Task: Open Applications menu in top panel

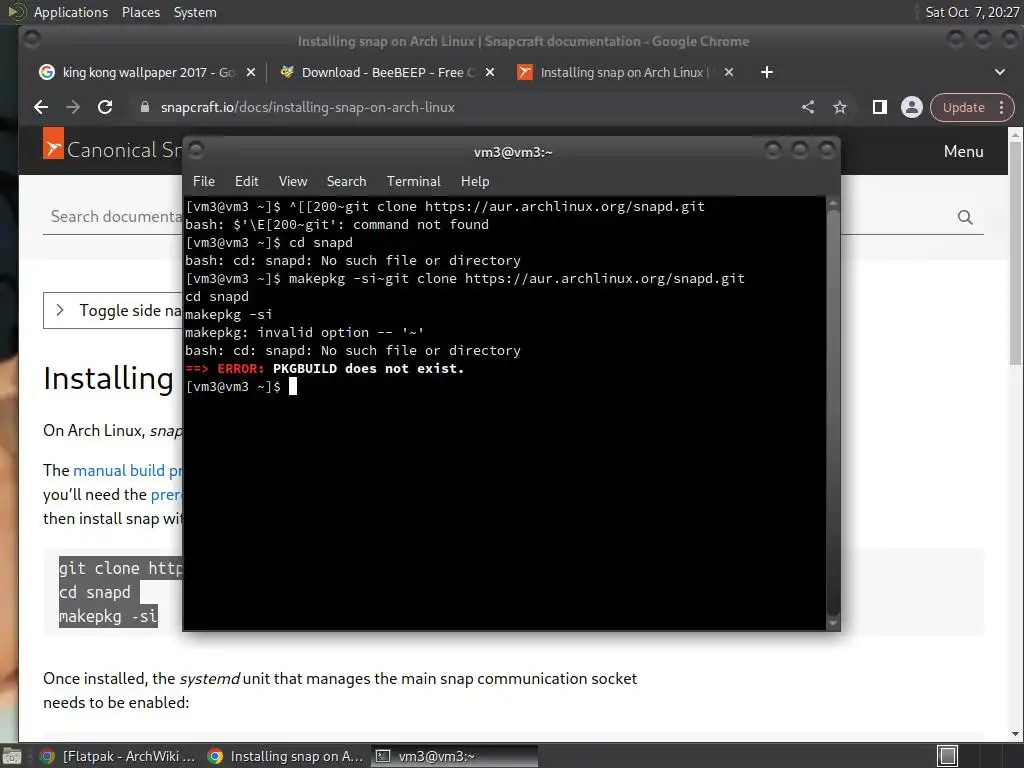Action: pyautogui.click(x=71, y=12)
